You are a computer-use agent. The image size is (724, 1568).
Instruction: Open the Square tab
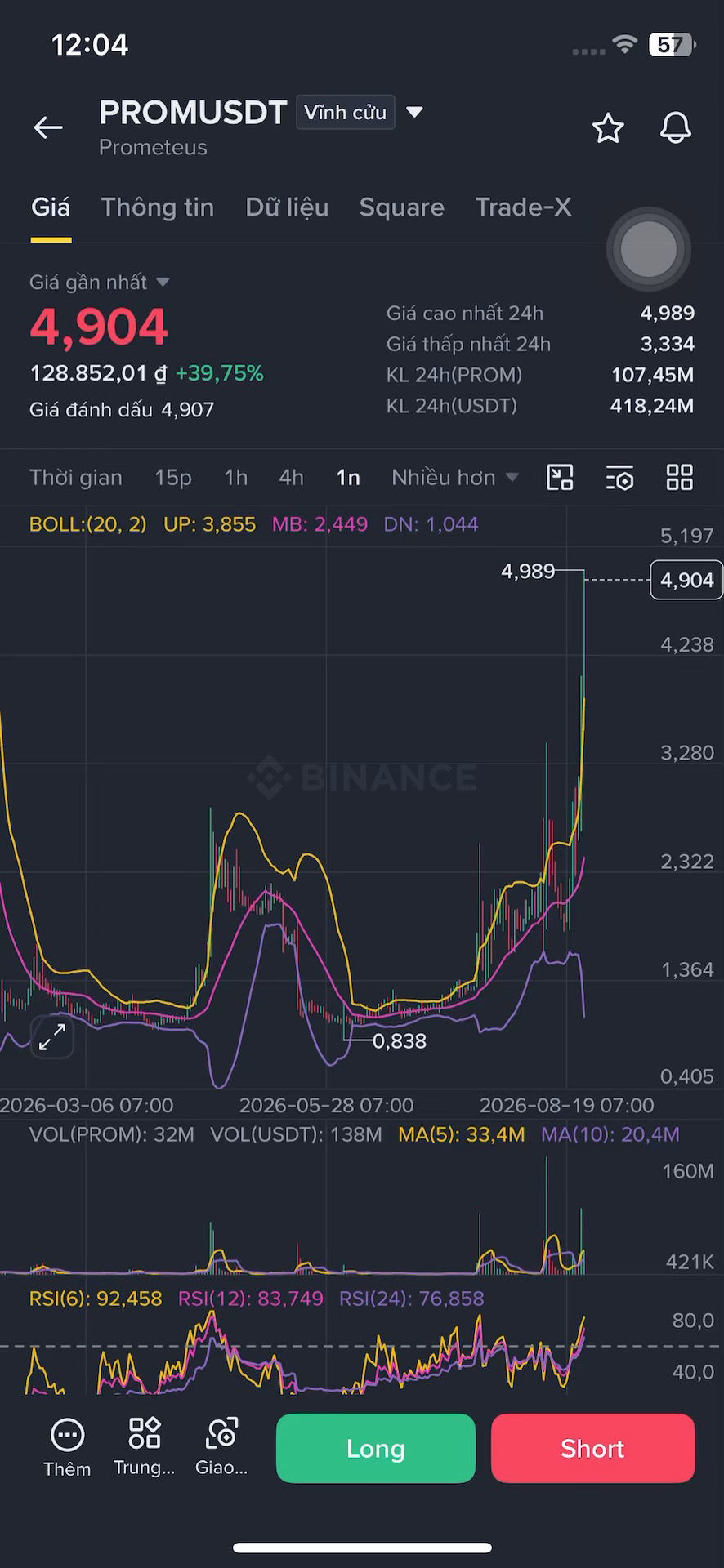point(402,207)
